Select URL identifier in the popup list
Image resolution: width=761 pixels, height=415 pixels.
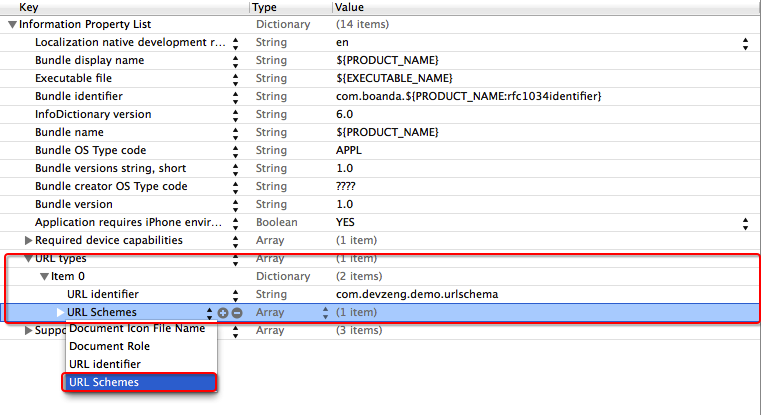[x=105, y=364]
